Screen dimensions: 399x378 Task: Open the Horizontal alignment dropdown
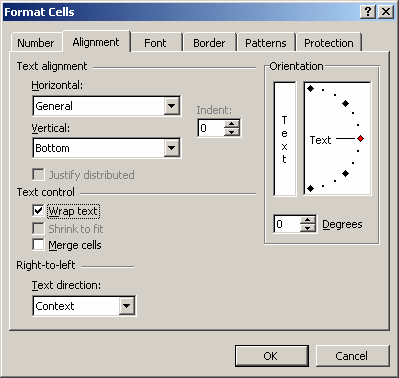tap(172, 106)
